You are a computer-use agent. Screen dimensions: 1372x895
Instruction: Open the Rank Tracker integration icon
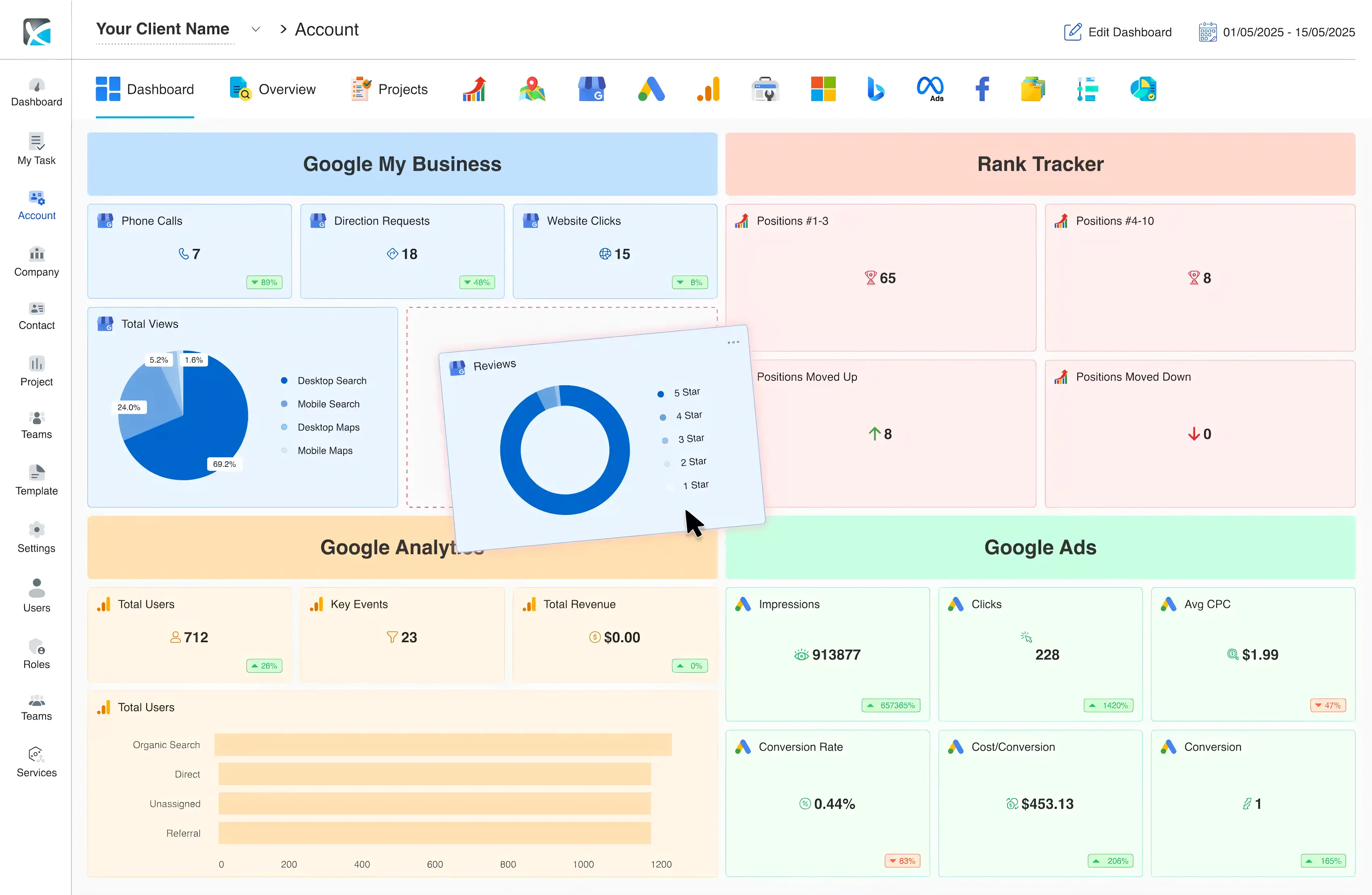[474, 89]
